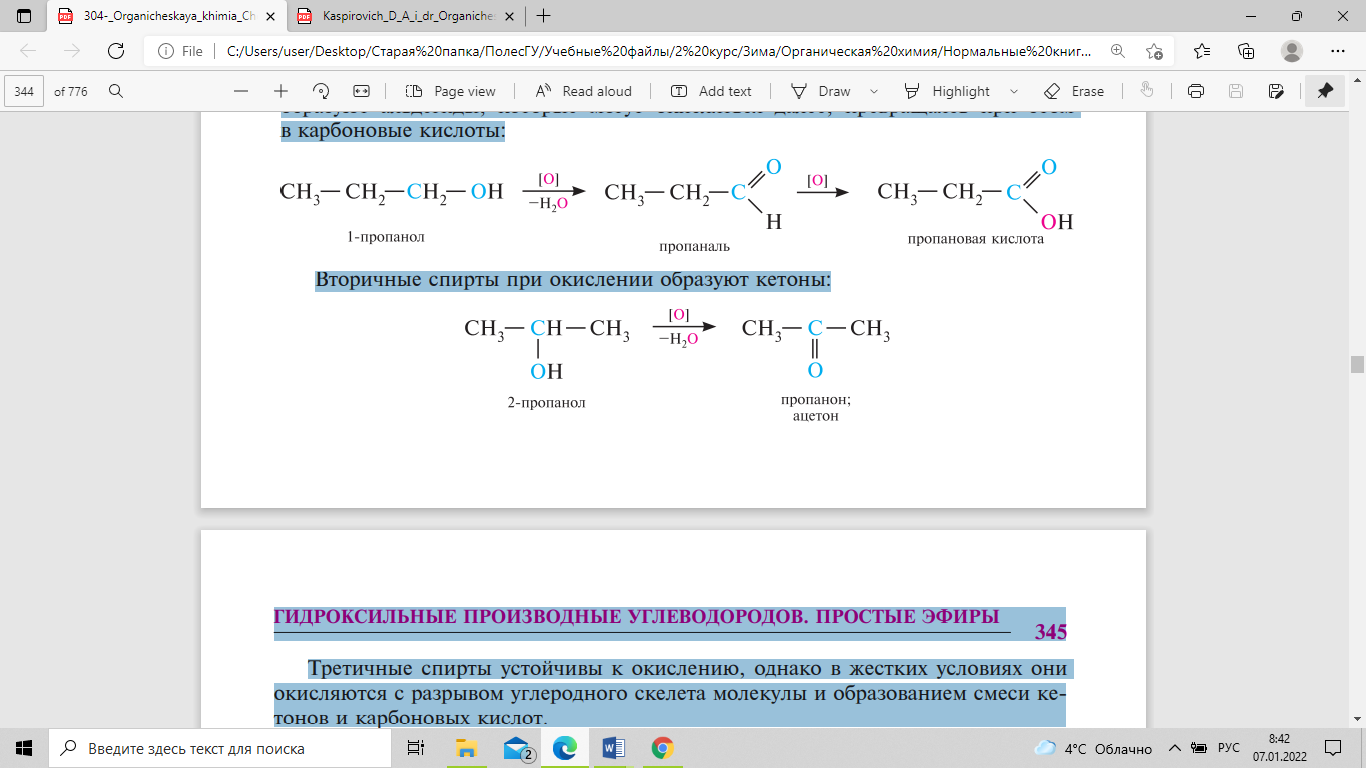Start Read aloud
1366x768 pixels.
[584, 91]
